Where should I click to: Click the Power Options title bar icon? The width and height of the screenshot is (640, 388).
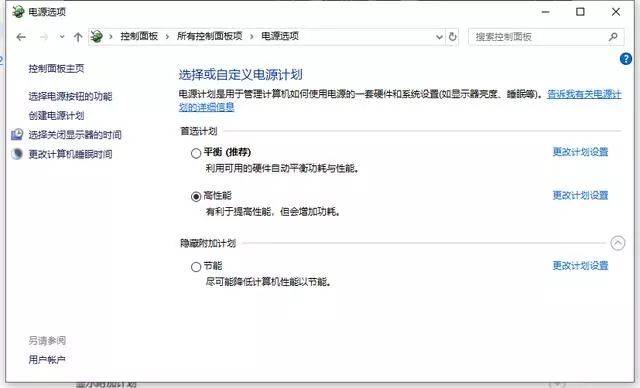pyautogui.click(x=18, y=11)
